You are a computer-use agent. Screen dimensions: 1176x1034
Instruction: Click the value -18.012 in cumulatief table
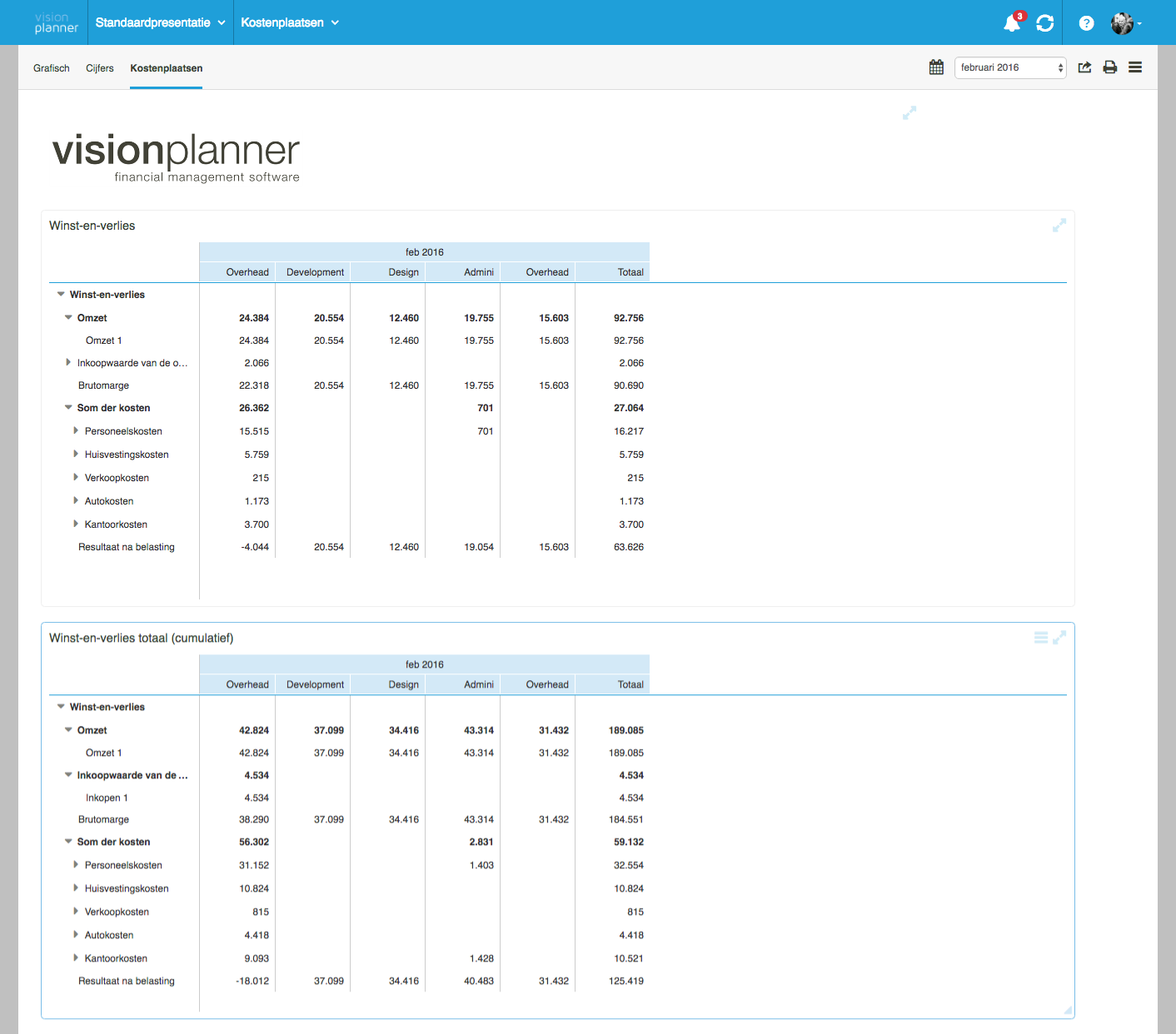252,981
